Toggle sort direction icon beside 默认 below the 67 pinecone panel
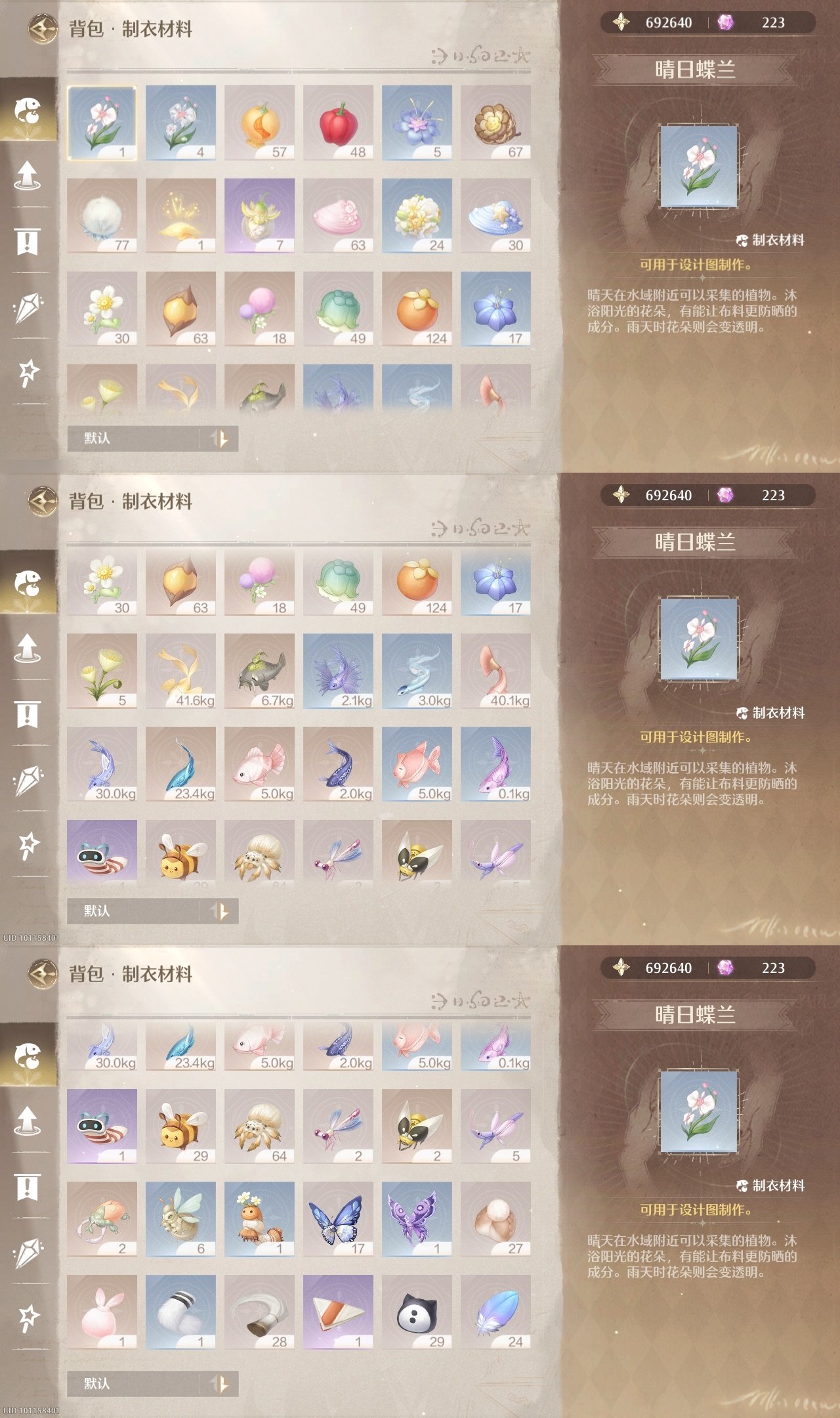Screen dimensions: 840x1418 (x=220, y=439)
